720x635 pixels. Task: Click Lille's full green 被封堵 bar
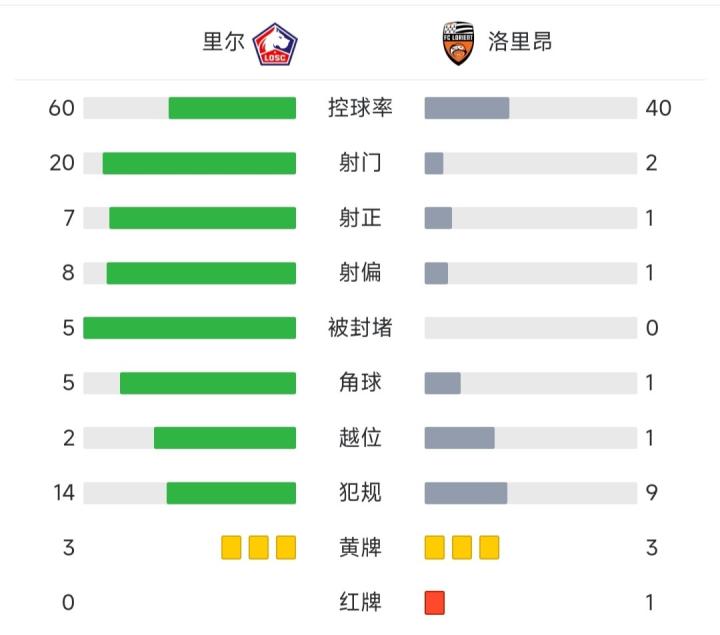pyautogui.click(x=190, y=328)
